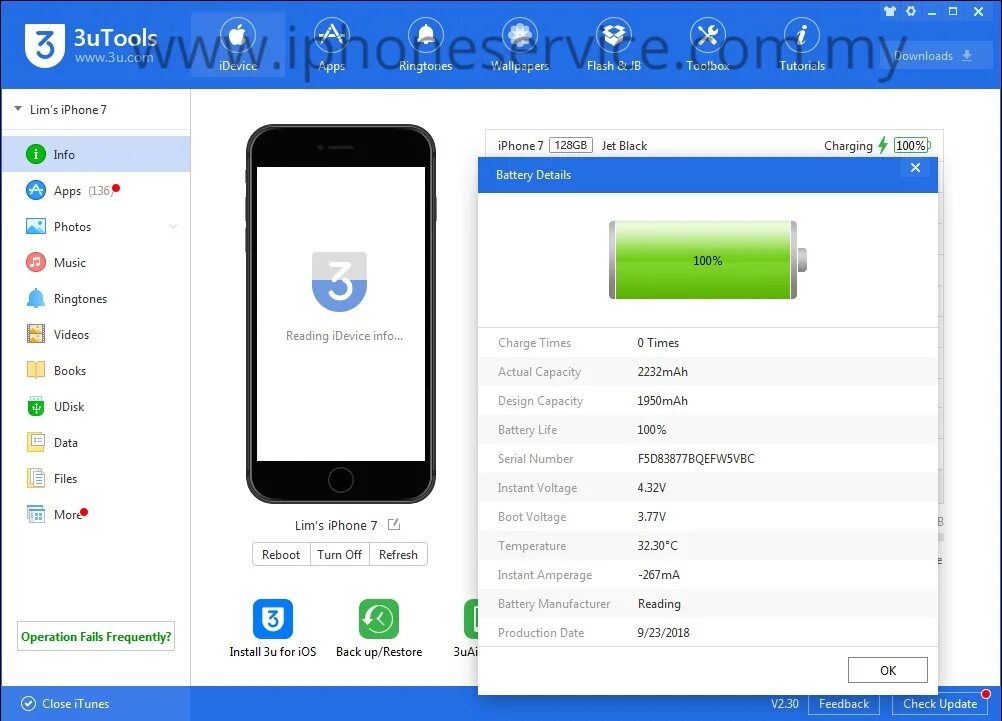Click OK in Battery Details
1002x721 pixels.
888,670
